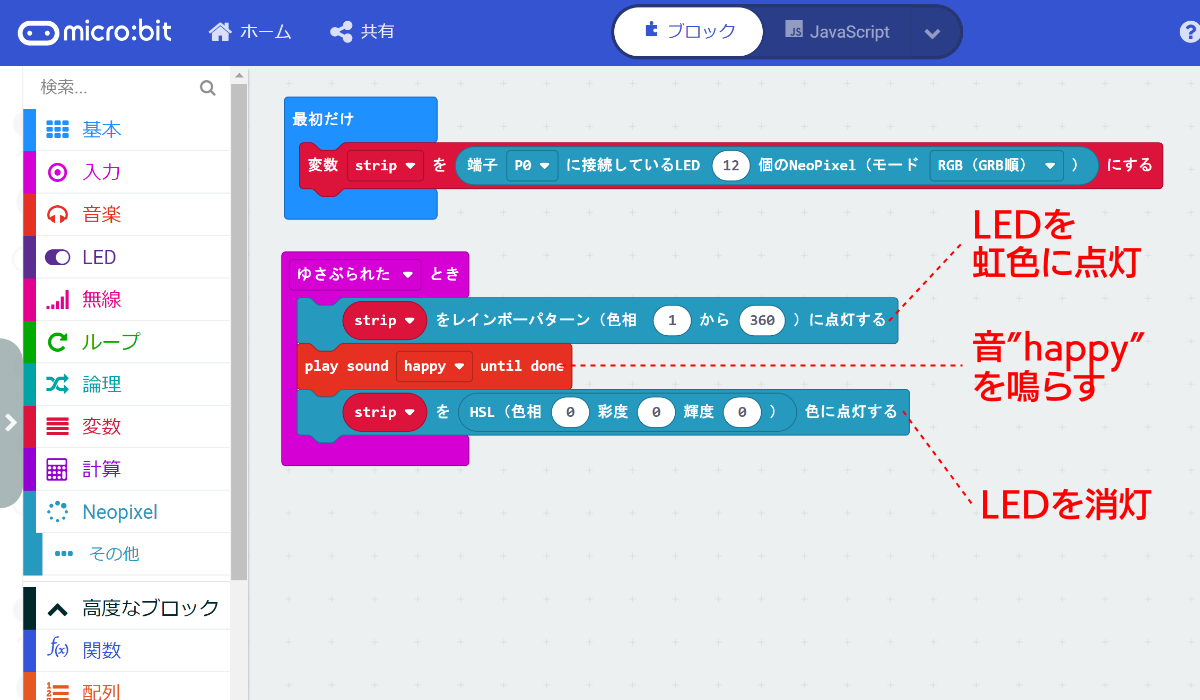1200x700 pixels.
Task: Open the happy sound selection dropdown
Action: point(434,367)
